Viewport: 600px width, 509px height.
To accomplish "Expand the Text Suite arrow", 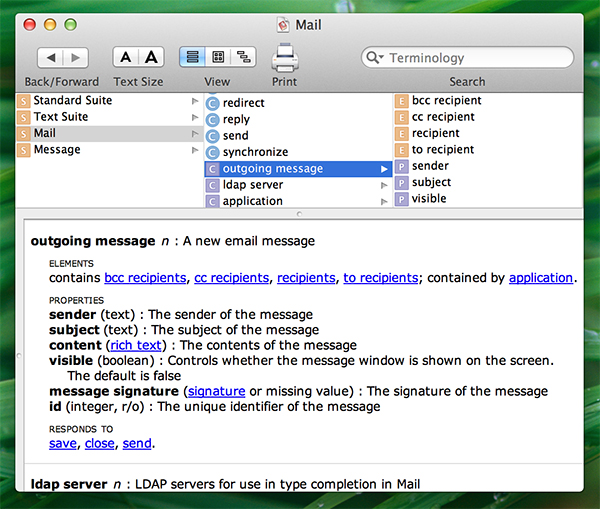I will pyautogui.click(x=195, y=117).
